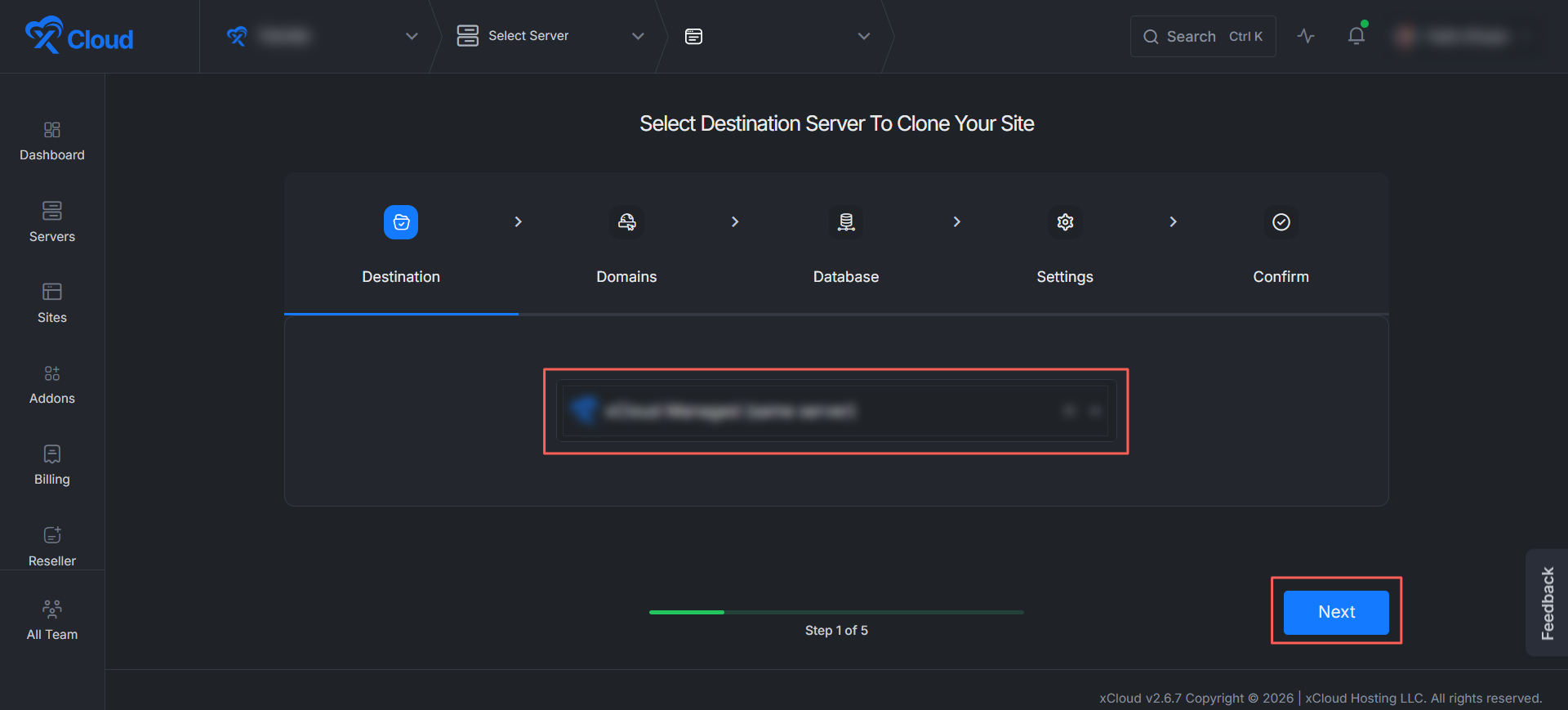Click the server icon beside Select Server
This screenshot has height=710, width=1568.
tap(467, 36)
